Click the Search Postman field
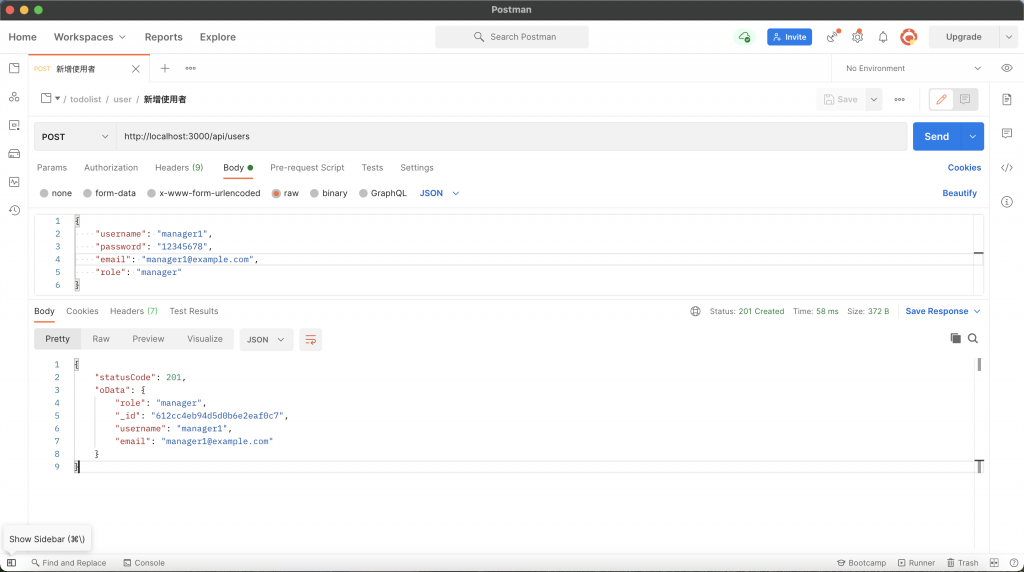The image size is (1024, 572). pos(511,37)
